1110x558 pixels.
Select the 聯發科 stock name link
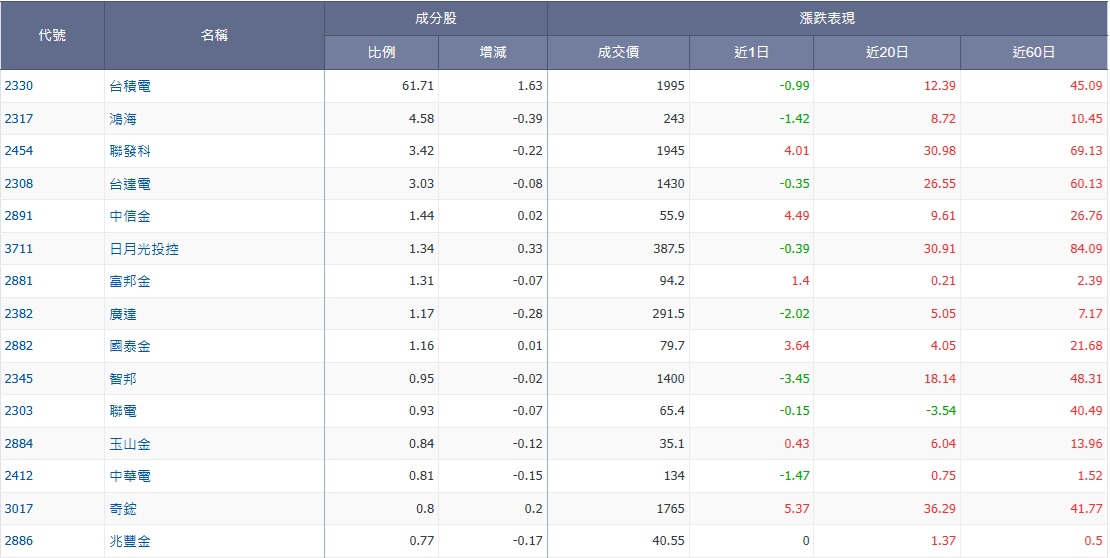pos(130,151)
